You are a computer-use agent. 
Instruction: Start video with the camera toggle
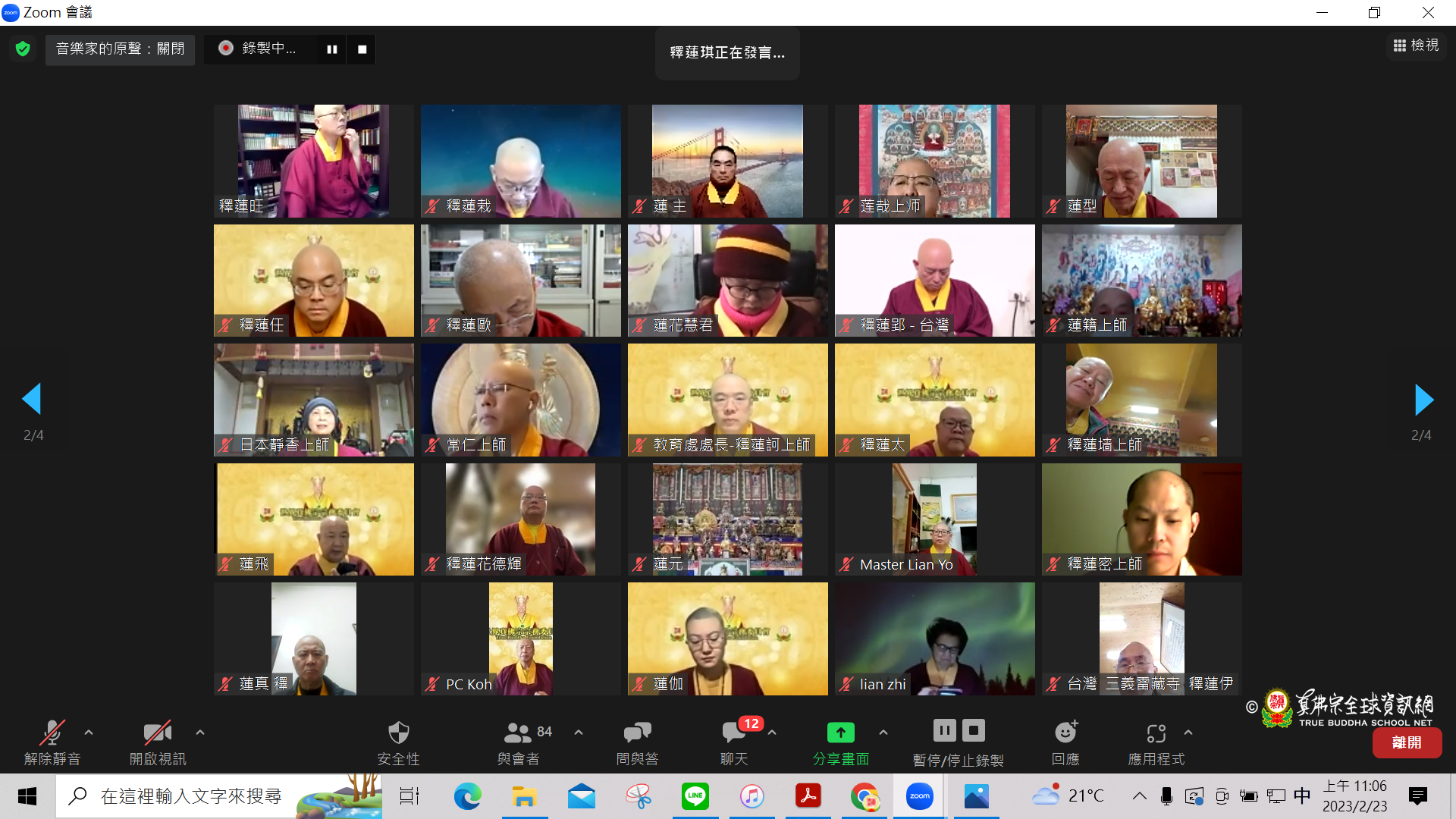[157, 733]
